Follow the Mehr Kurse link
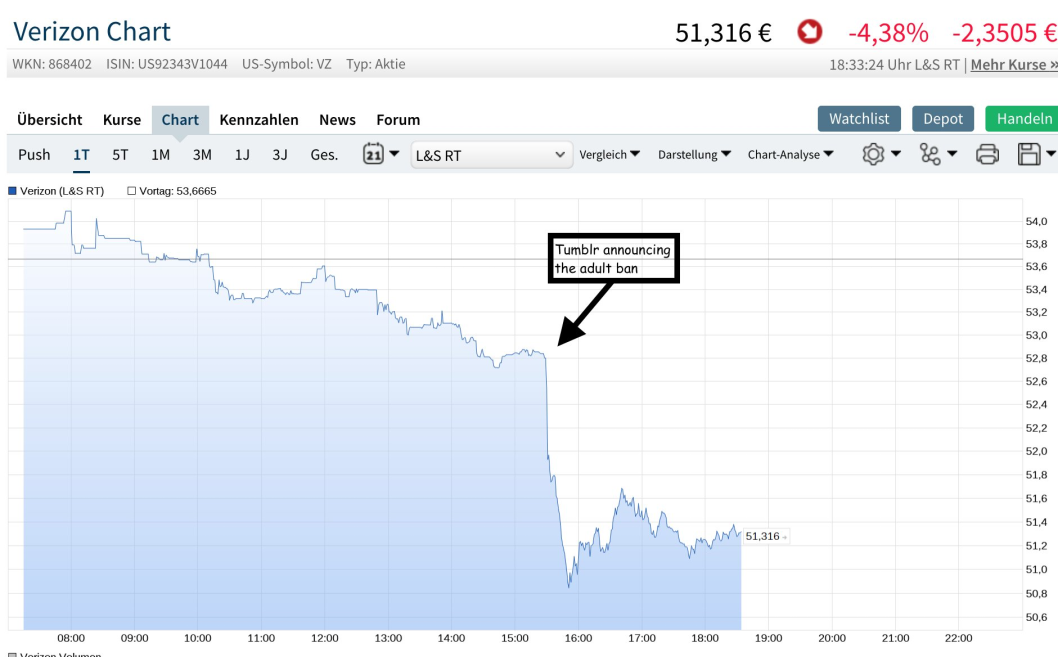Image resolution: width=1058 pixels, height=657 pixels. tap(1013, 64)
